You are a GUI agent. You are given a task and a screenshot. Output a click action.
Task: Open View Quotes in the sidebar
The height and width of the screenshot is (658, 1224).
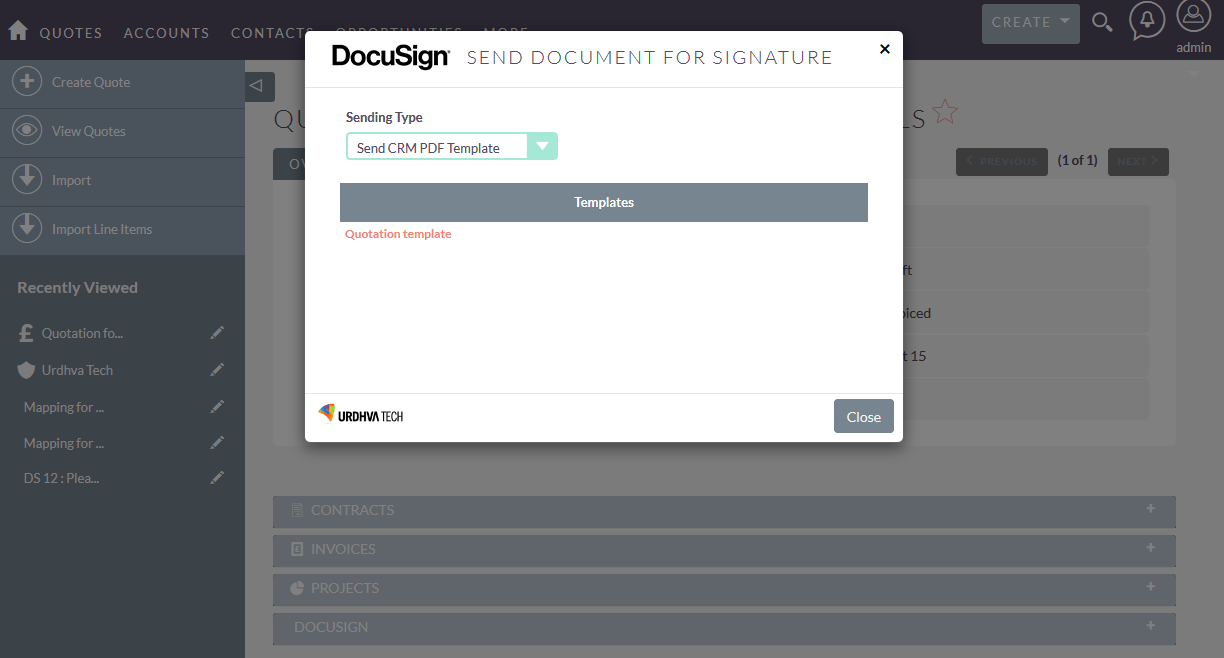coord(89,131)
